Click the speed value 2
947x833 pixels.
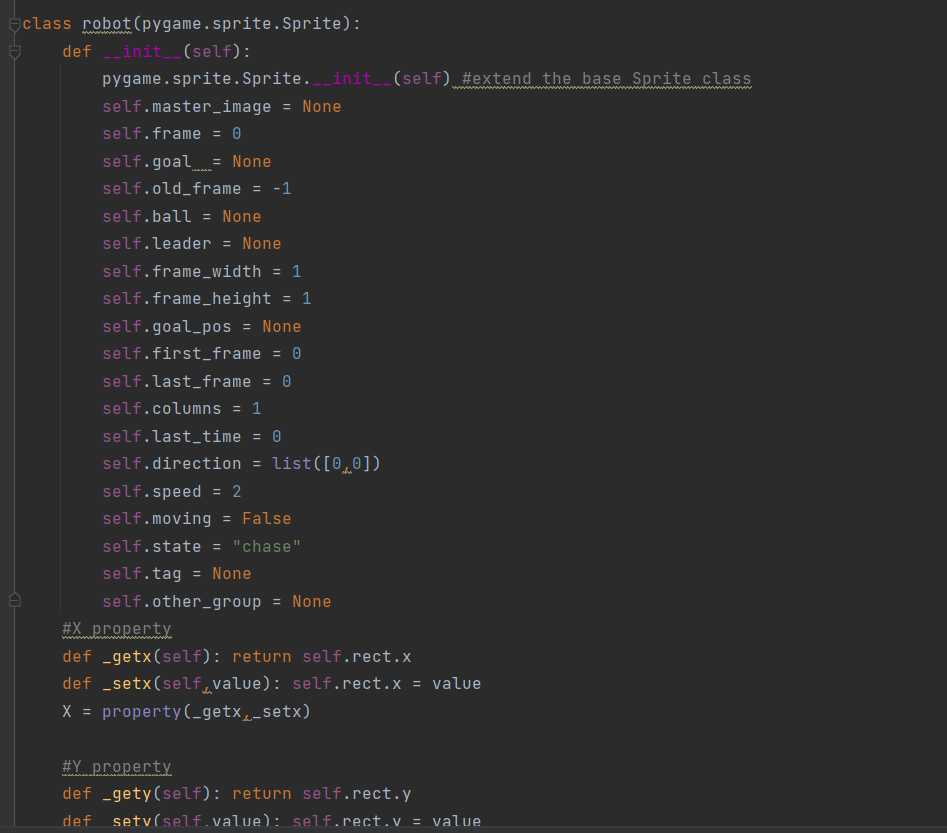click(236, 491)
